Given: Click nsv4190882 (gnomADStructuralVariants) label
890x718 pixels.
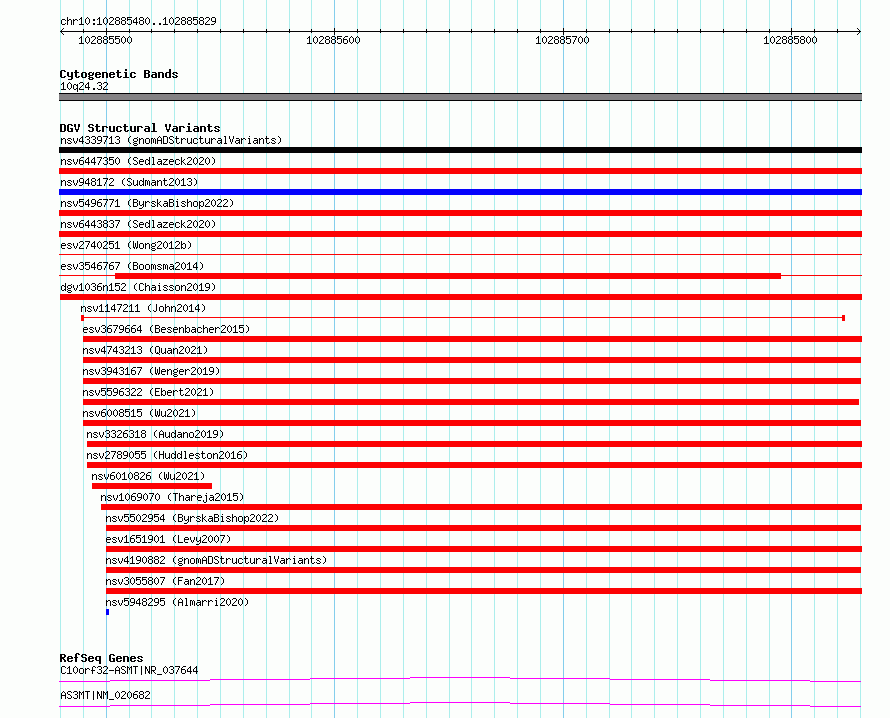Looking at the screenshot, I should point(216,560).
